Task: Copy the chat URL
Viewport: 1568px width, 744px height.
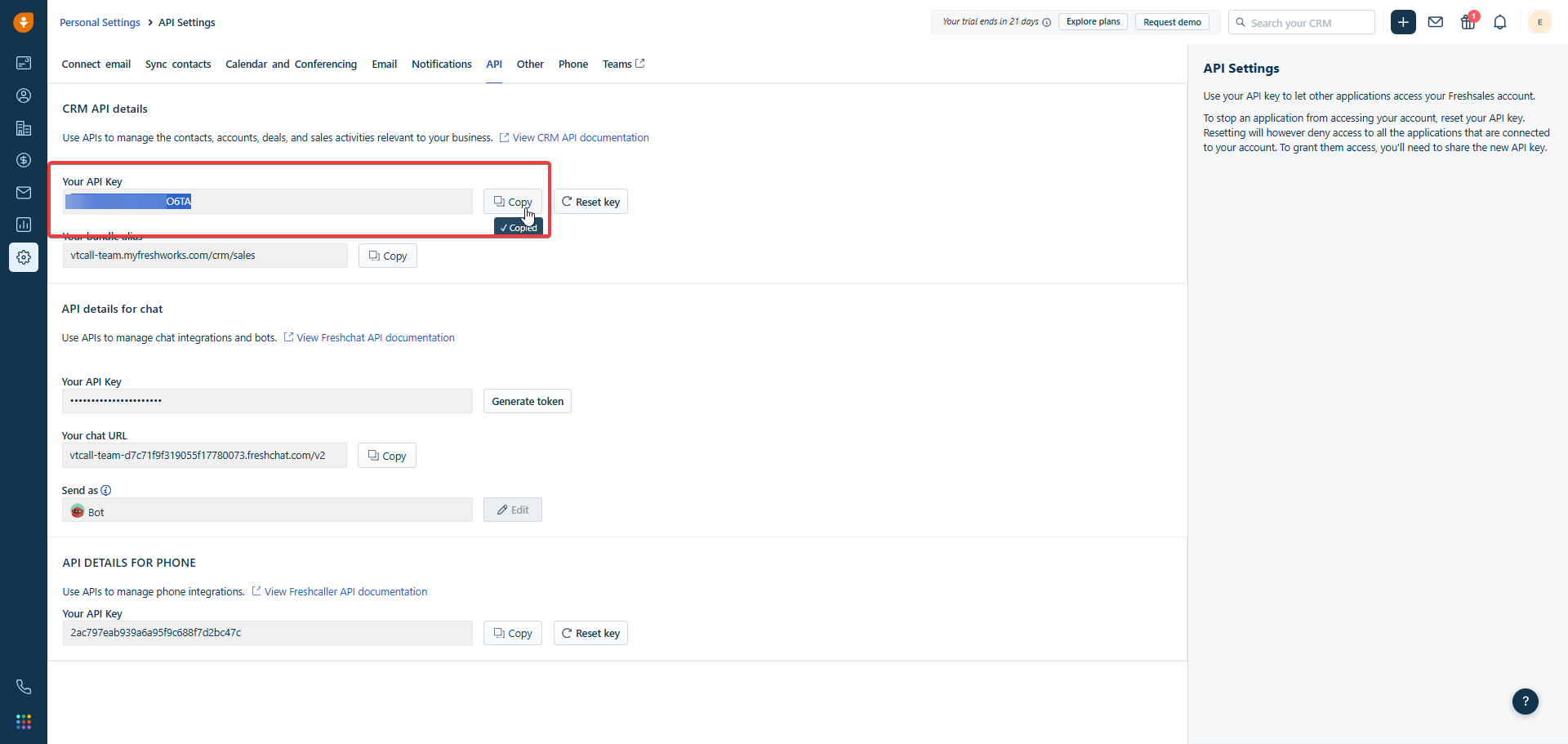Action: pyautogui.click(x=387, y=456)
